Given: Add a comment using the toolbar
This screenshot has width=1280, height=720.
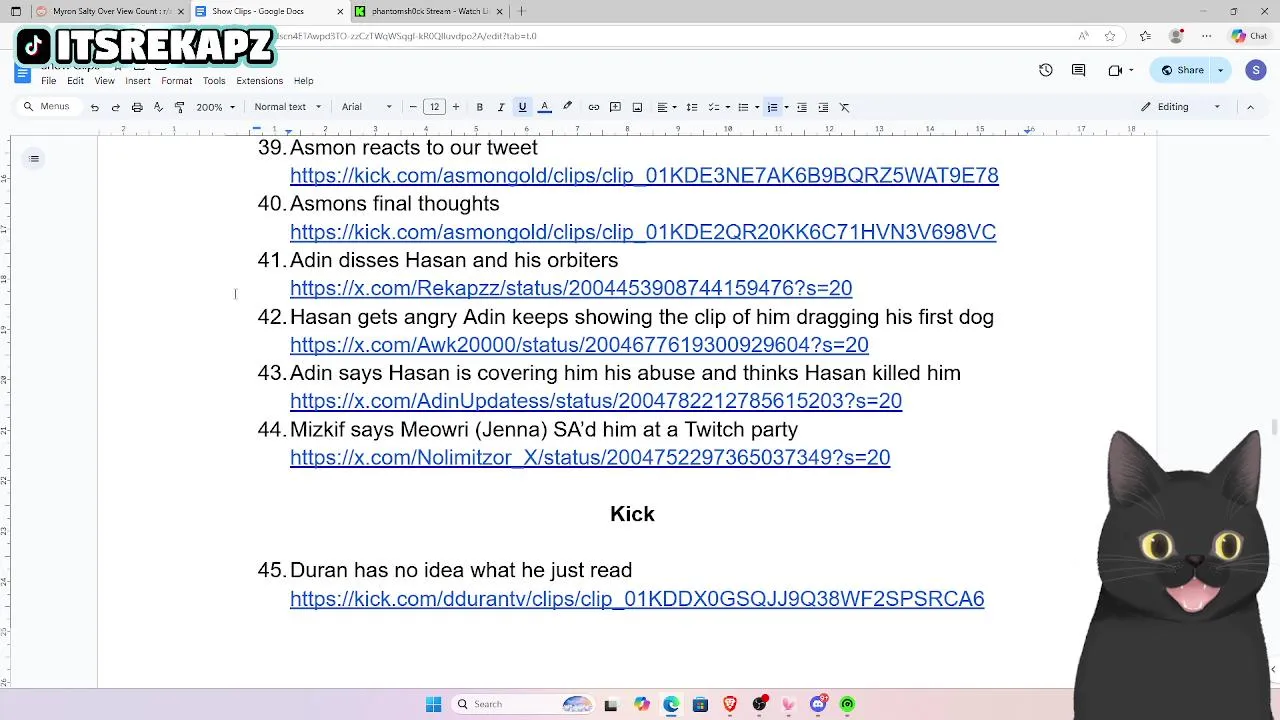Looking at the screenshot, I should pos(615,107).
